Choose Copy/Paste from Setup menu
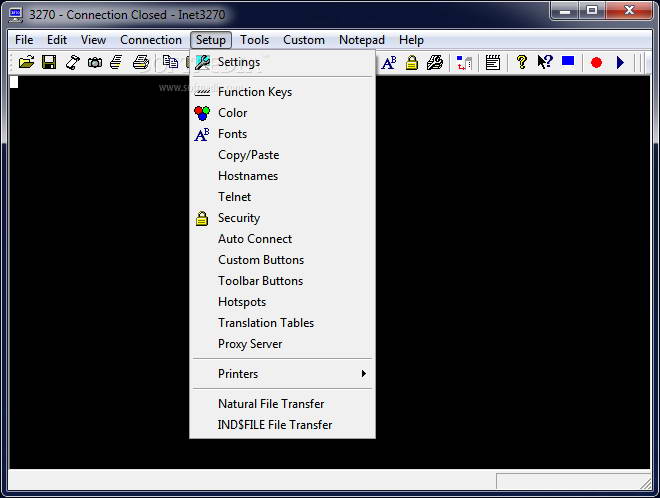This screenshot has height=498, width=660. [x=282, y=155]
